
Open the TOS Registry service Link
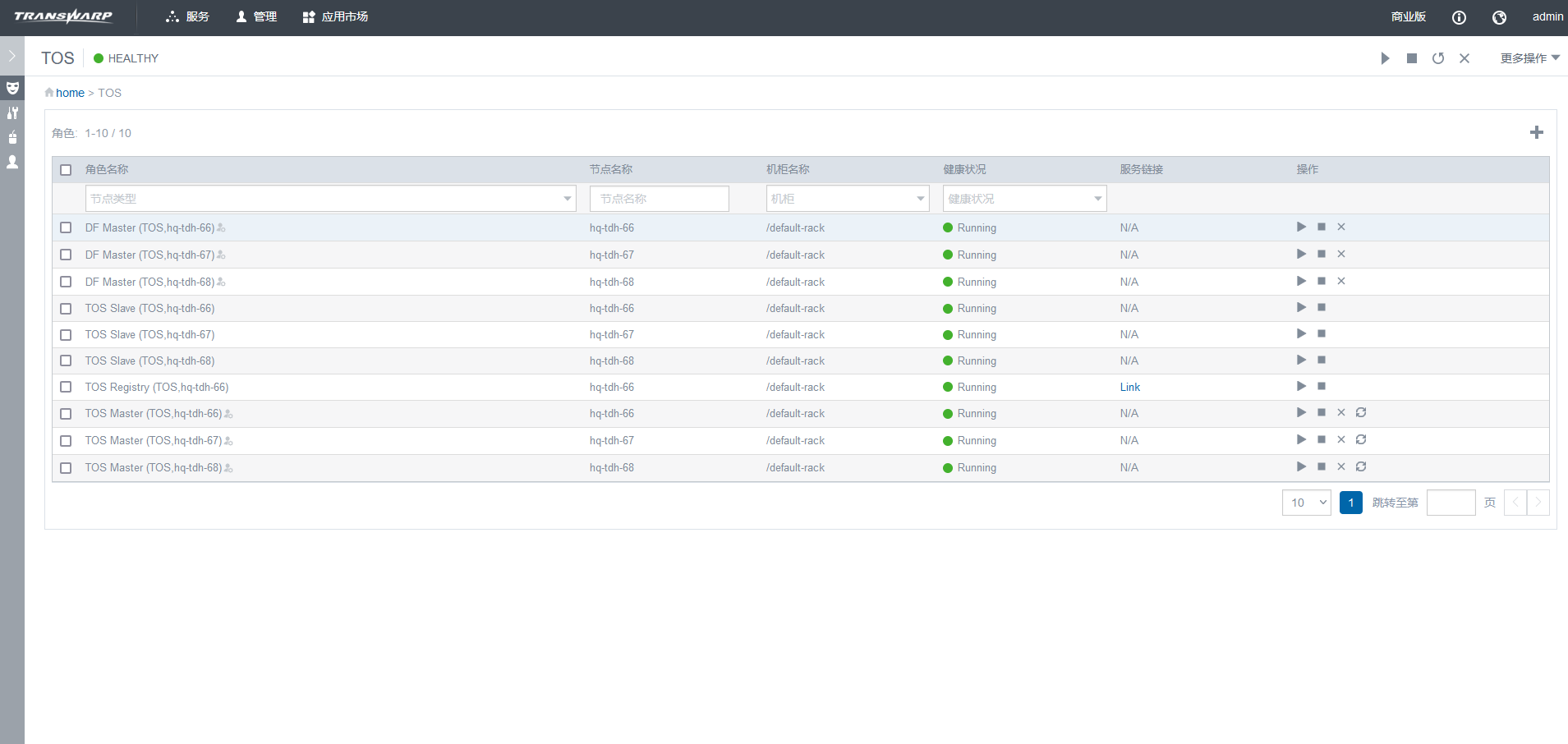(1129, 387)
